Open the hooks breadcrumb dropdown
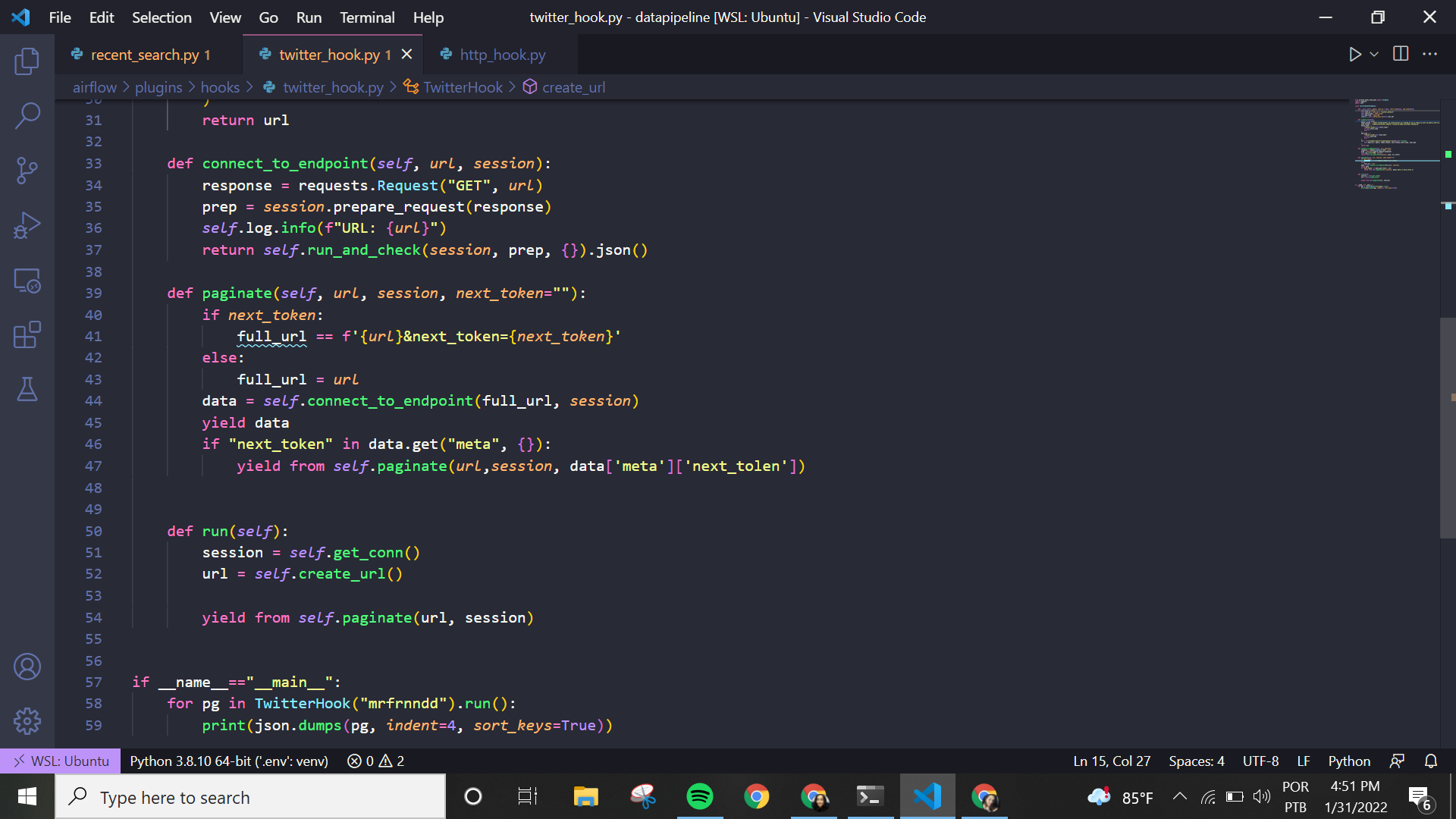Screen dimensions: 1456x819 click(x=220, y=87)
